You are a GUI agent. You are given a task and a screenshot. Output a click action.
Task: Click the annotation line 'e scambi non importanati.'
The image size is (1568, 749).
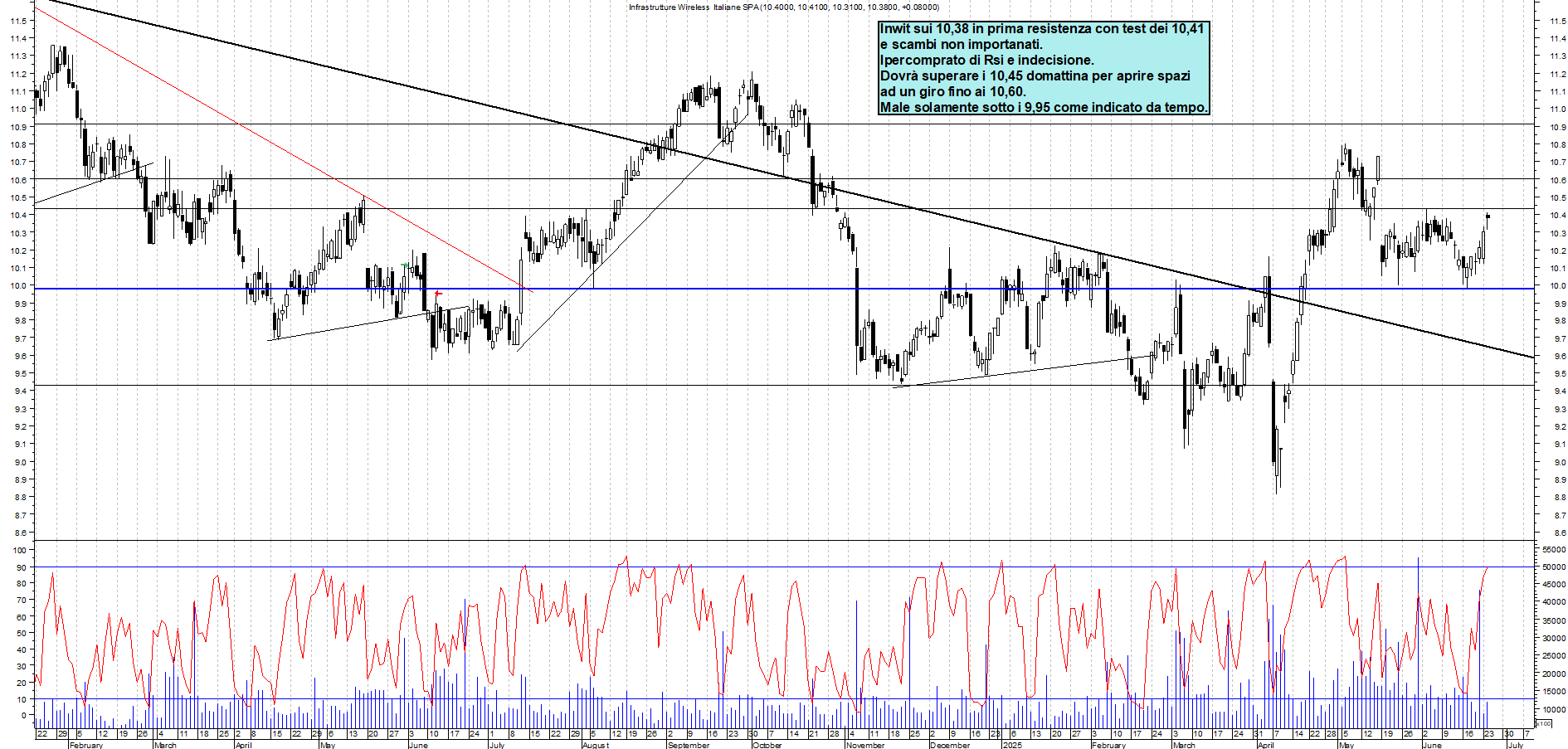coord(961,44)
